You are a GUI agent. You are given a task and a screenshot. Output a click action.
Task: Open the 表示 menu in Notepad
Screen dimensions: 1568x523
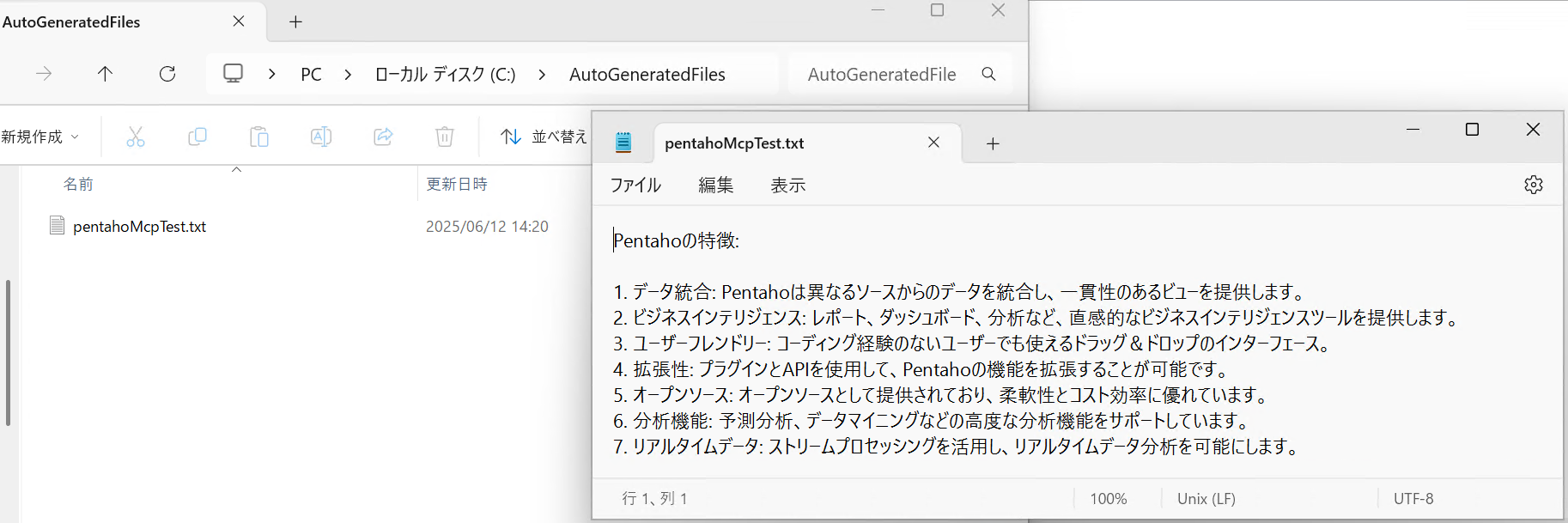pos(787,185)
